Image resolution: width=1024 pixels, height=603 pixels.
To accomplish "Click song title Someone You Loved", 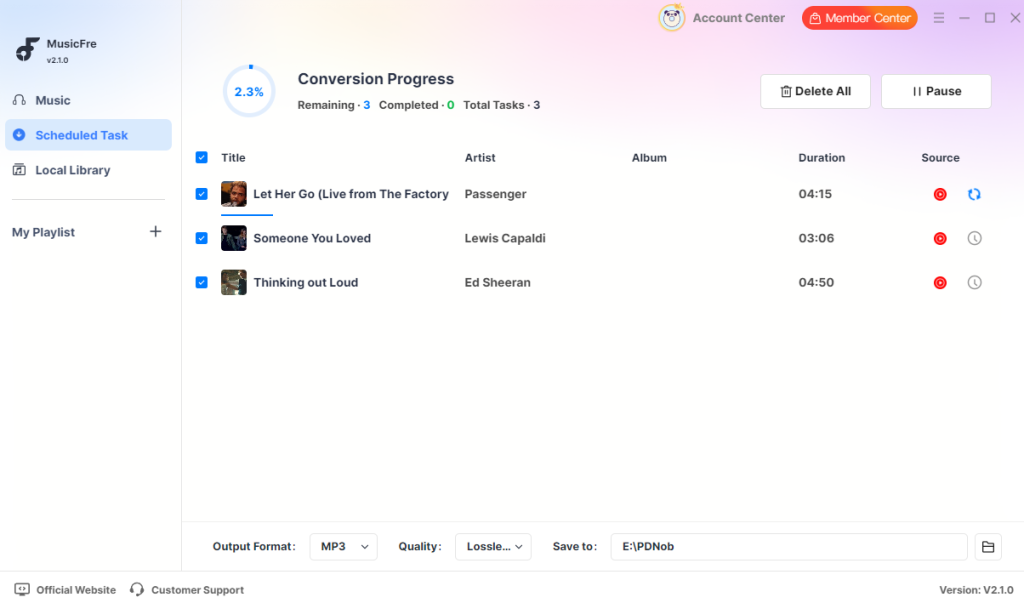I will point(312,238).
